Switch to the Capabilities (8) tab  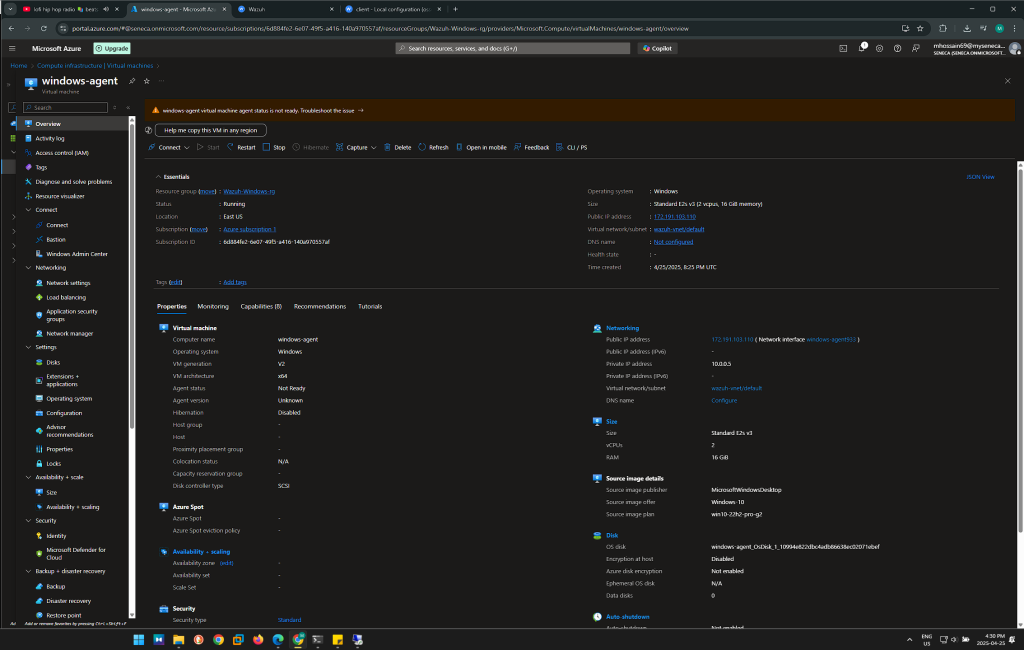click(261, 306)
